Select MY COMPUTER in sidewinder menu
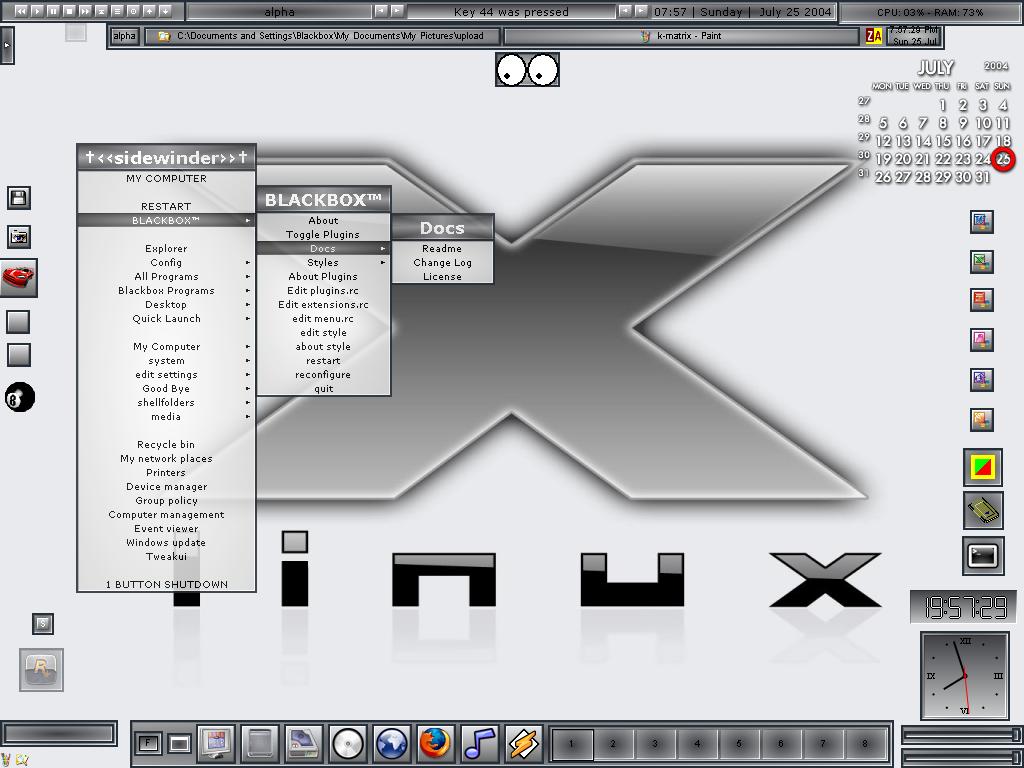This screenshot has width=1024, height=768. (x=166, y=178)
